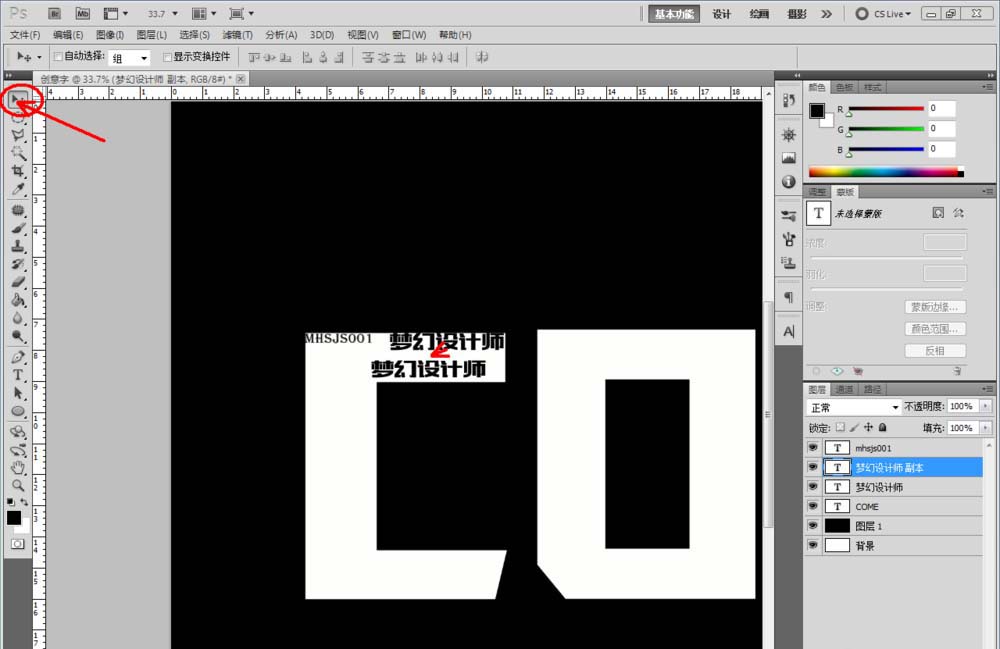Click the color spectrum ramp
Image resolution: width=1000 pixels, height=649 pixels.
click(x=886, y=171)
